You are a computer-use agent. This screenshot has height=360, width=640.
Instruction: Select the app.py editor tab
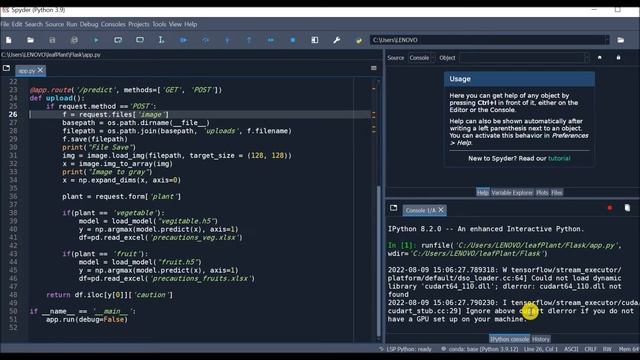pyautogui.click(x=27, y=71)
